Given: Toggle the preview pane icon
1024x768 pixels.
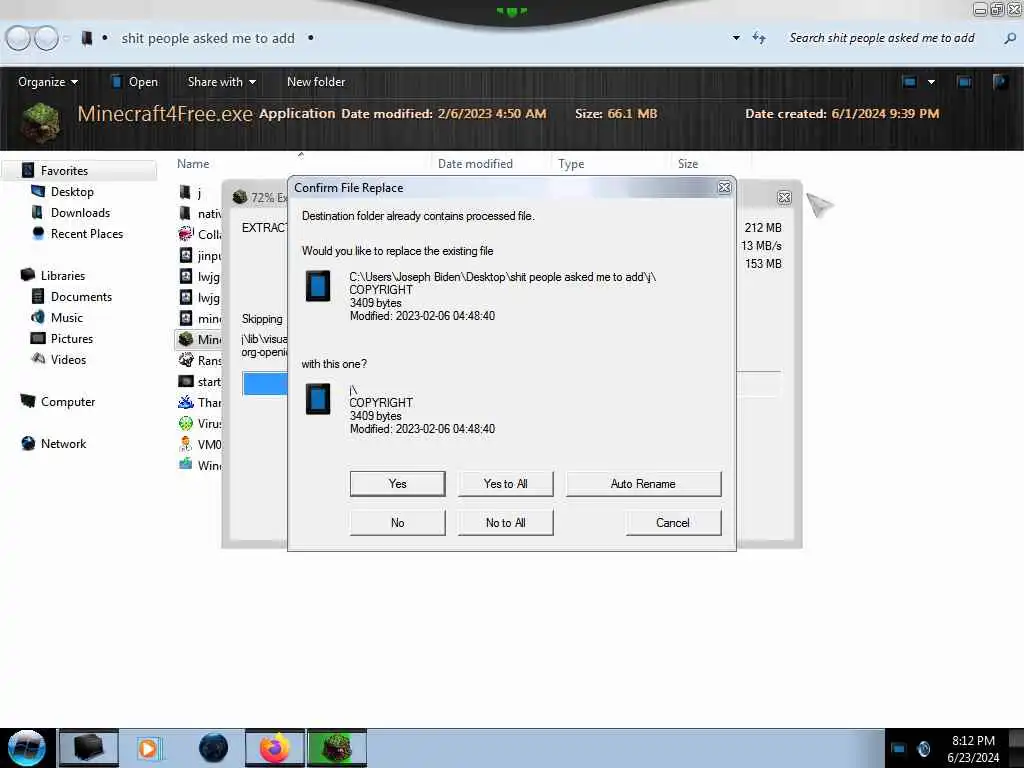Looking at the screenshot, I should [964, 82].
